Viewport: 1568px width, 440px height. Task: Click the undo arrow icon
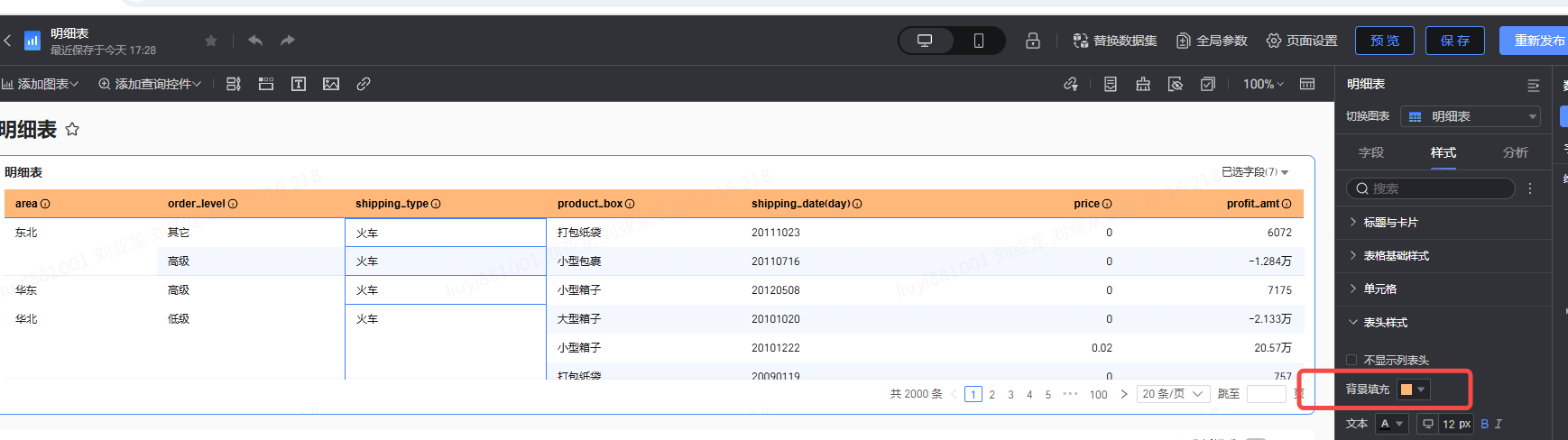tap(255, 41)
